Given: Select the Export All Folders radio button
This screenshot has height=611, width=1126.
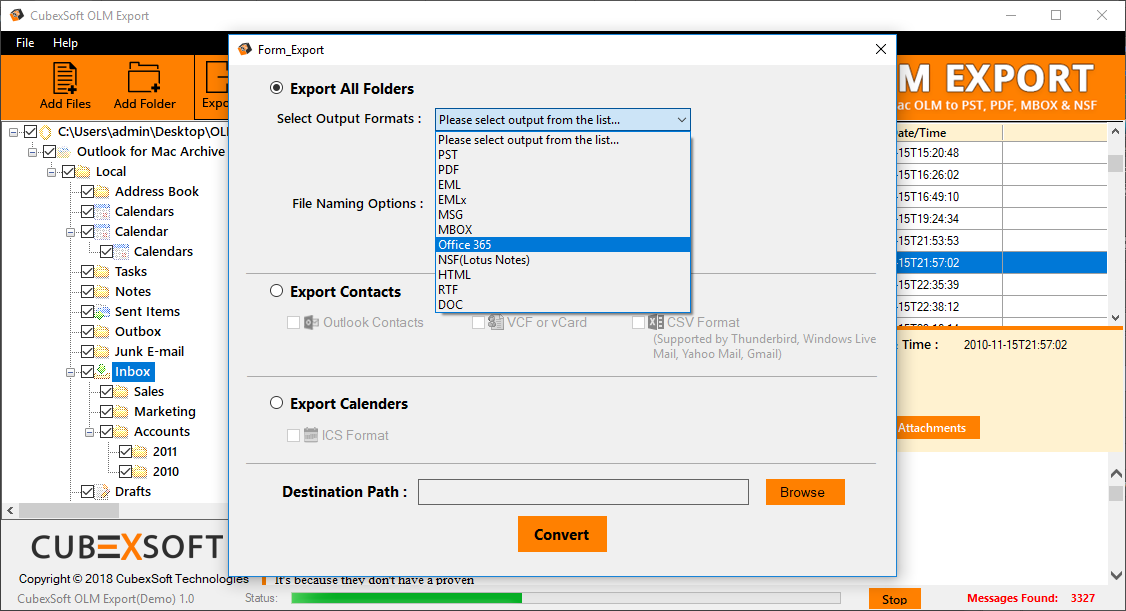Looking at the screenshot, I should 276,88.
